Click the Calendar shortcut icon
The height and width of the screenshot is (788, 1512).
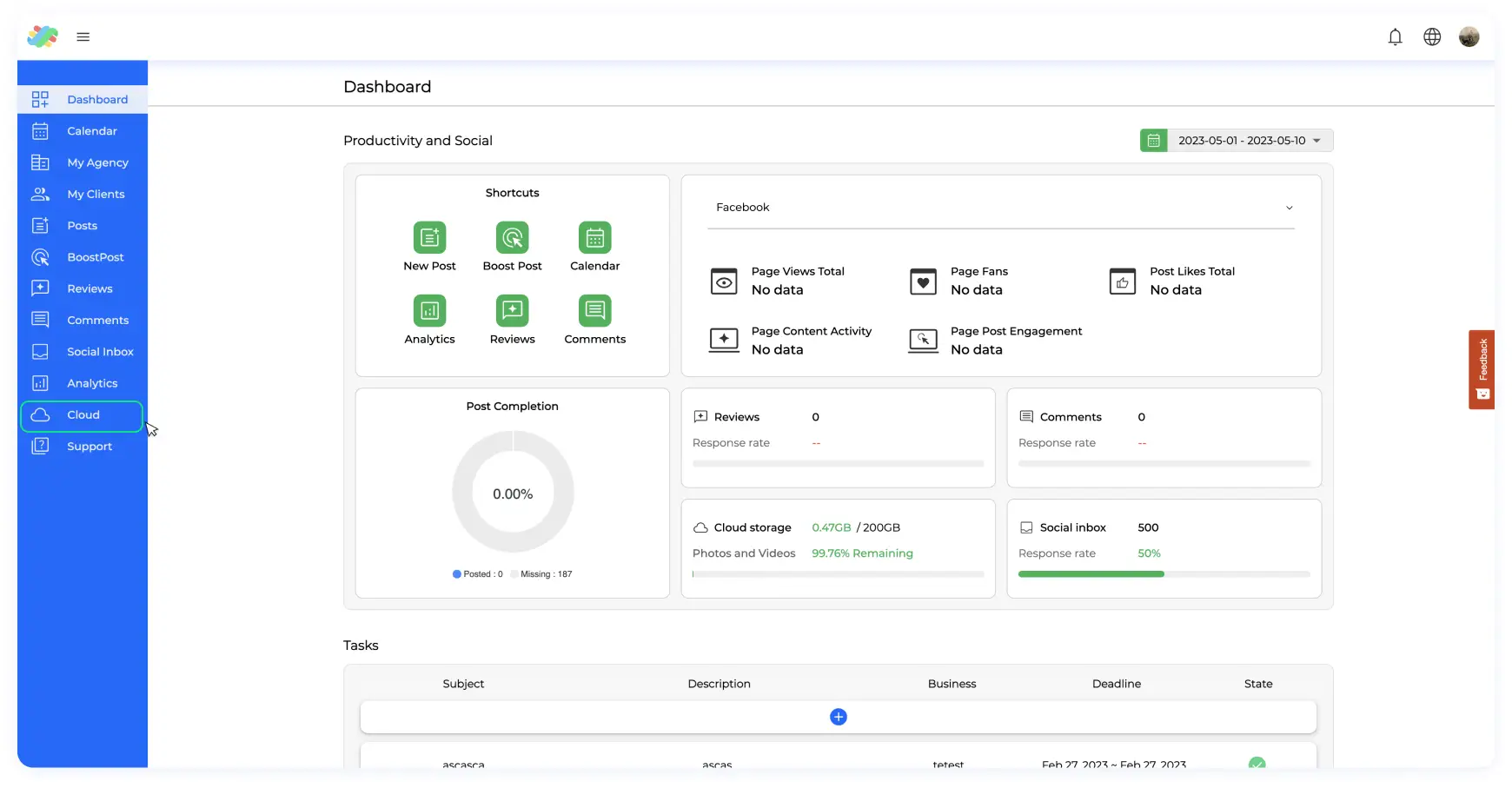[594, 237]
